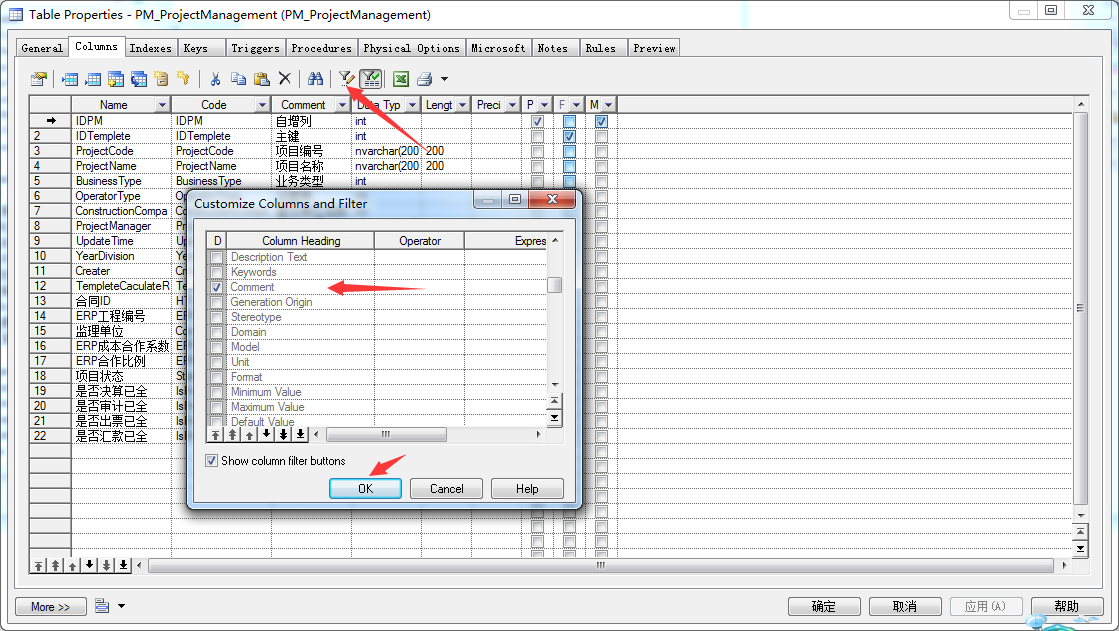1119x631 pixels.
Task: Move item to bottom in dialog list
Action: tap(300, 434)
